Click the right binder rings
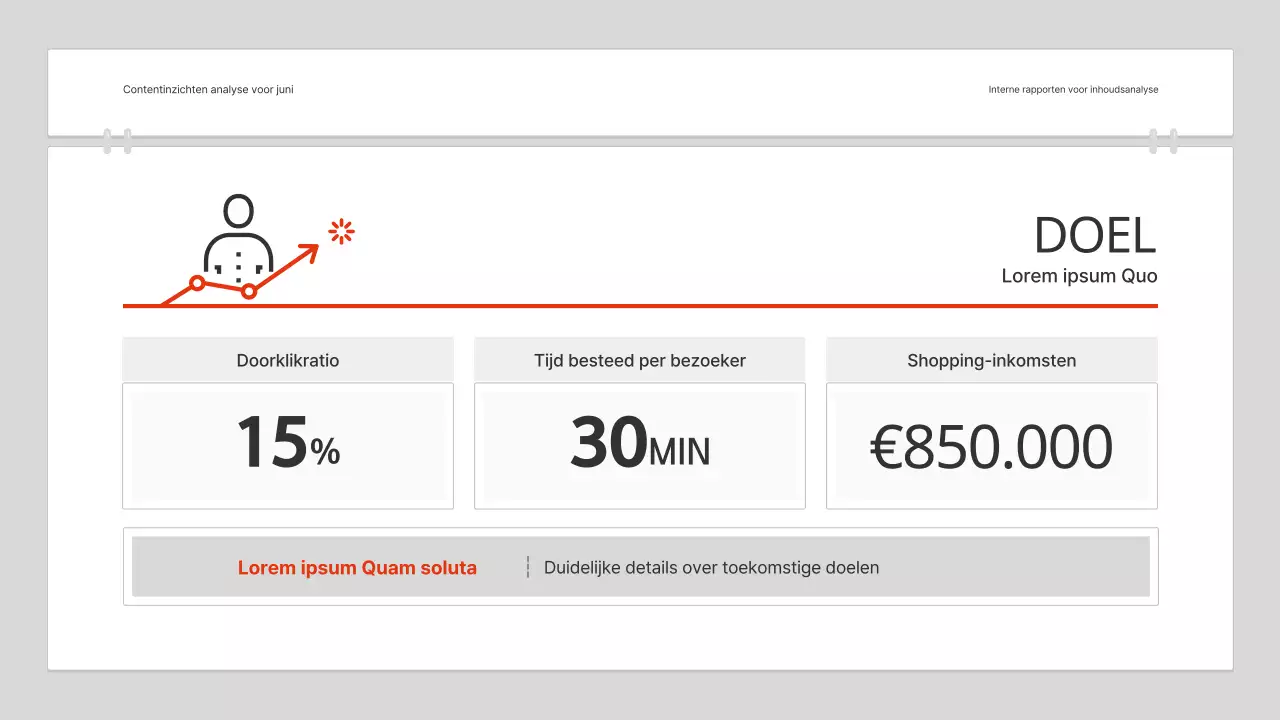Image resolution: width=1280 pixels, height=720 pixels. [x=1163, y=141]
